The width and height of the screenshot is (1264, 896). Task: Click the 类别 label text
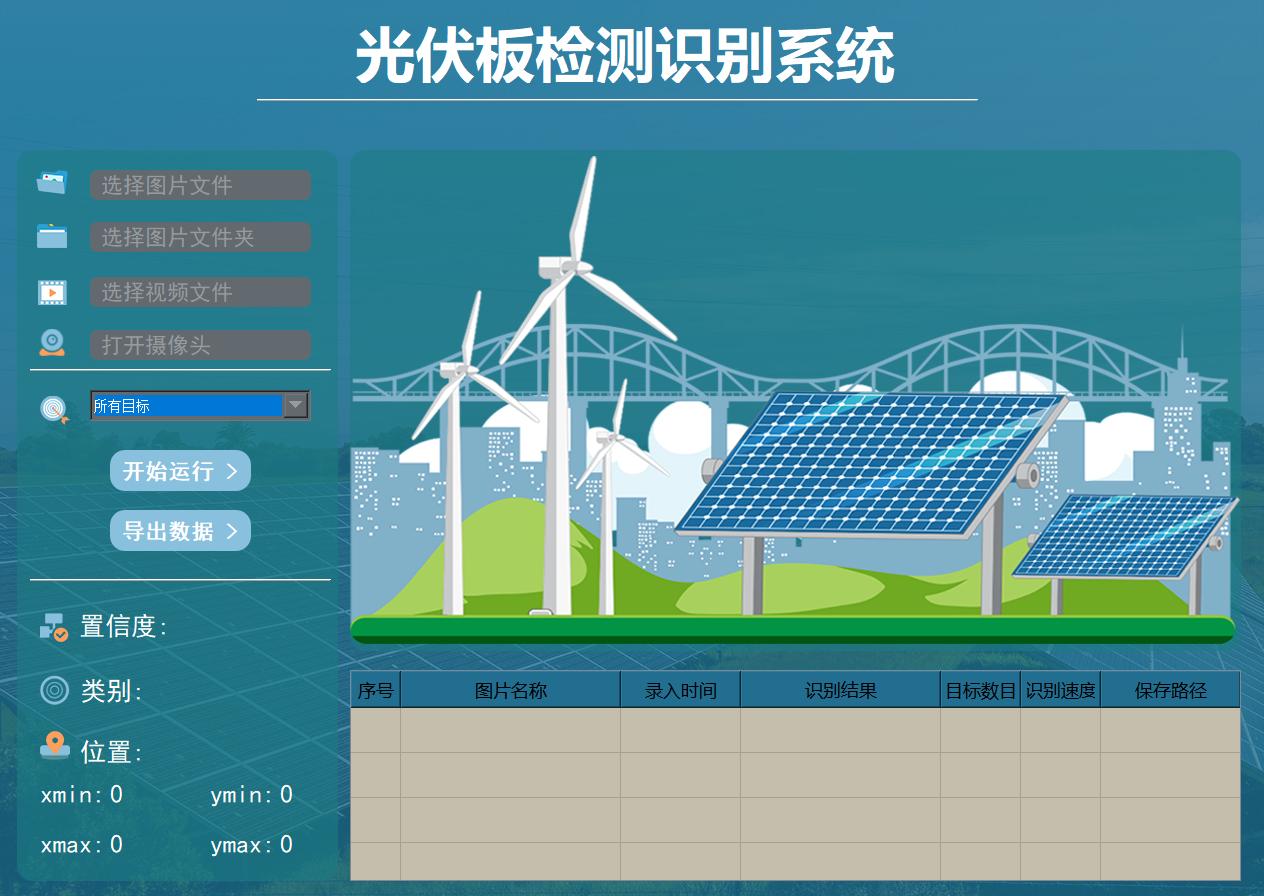click(x=111, y=690)
